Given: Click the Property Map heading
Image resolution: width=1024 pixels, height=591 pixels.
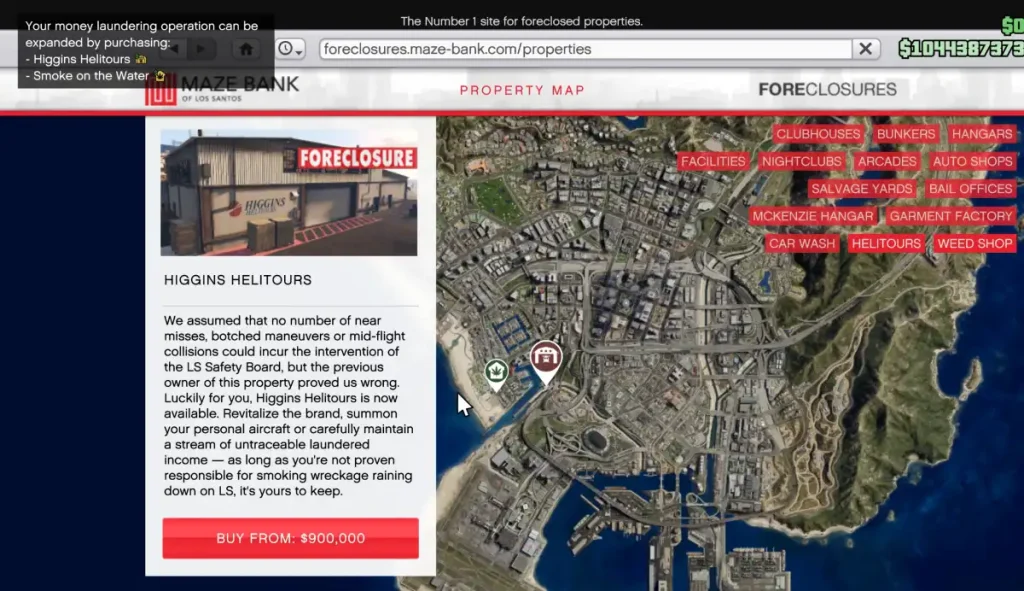Looking at the screenshot, I should point(522,90).
